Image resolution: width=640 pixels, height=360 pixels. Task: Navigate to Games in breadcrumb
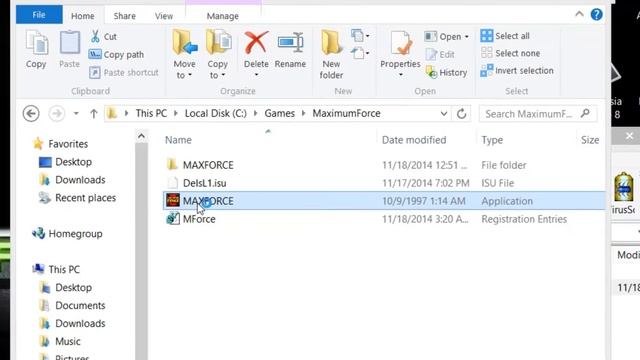pyautogui.click(x=280, y=113)
